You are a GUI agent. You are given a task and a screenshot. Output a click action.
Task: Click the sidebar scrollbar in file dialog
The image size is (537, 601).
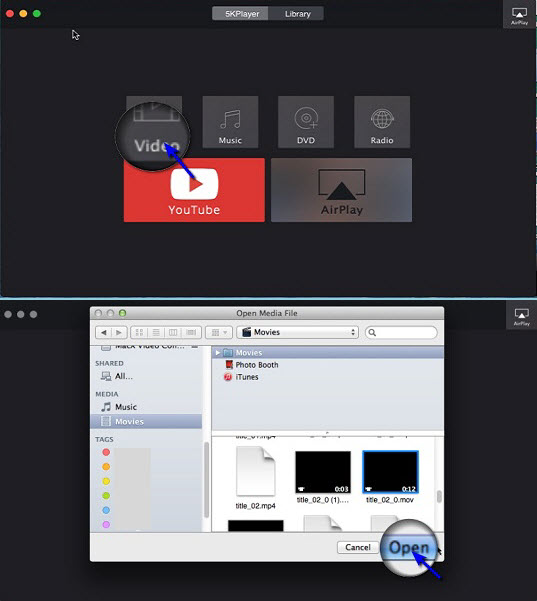pos(207,479)
